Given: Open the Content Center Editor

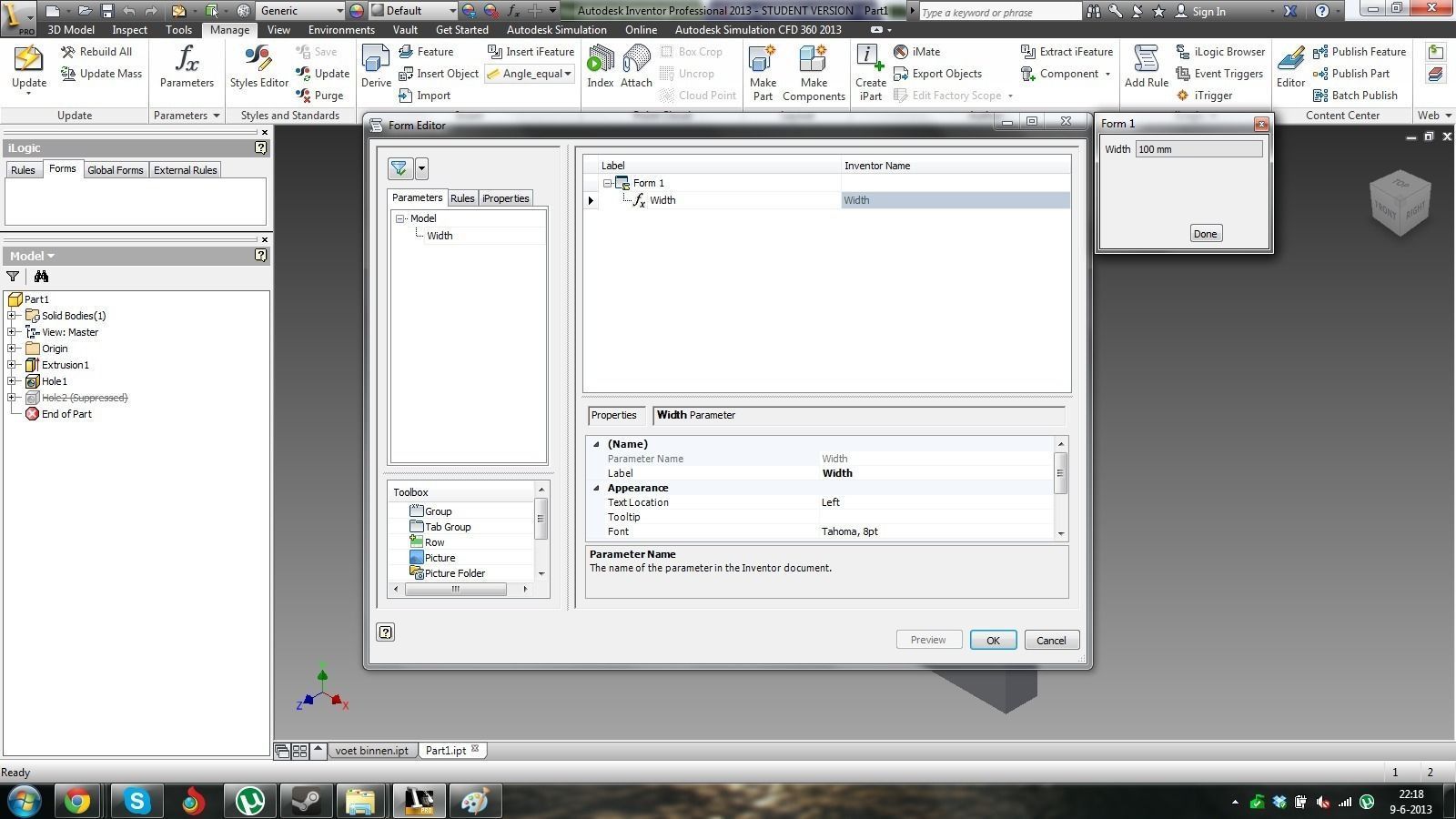Looking at the screenshot, I should click(1290, 66).
